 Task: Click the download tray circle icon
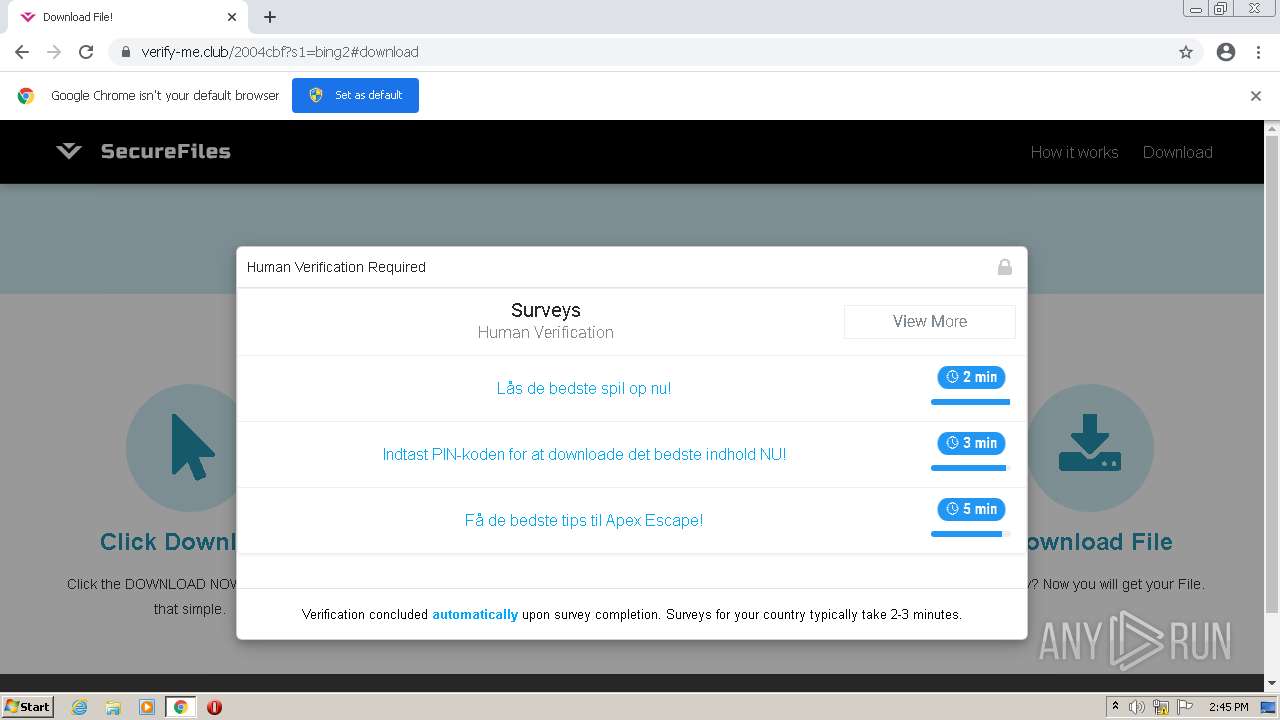pos(1090,447)
